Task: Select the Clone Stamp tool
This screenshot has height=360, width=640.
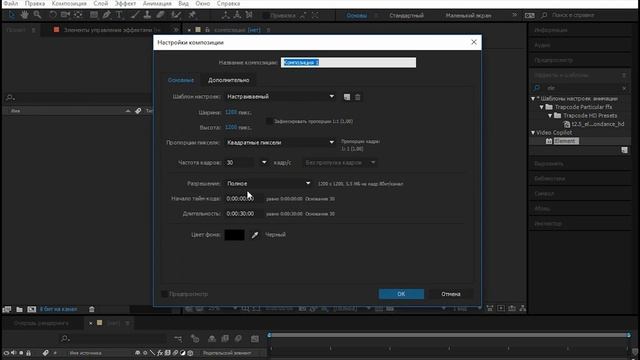Action: 147,15
